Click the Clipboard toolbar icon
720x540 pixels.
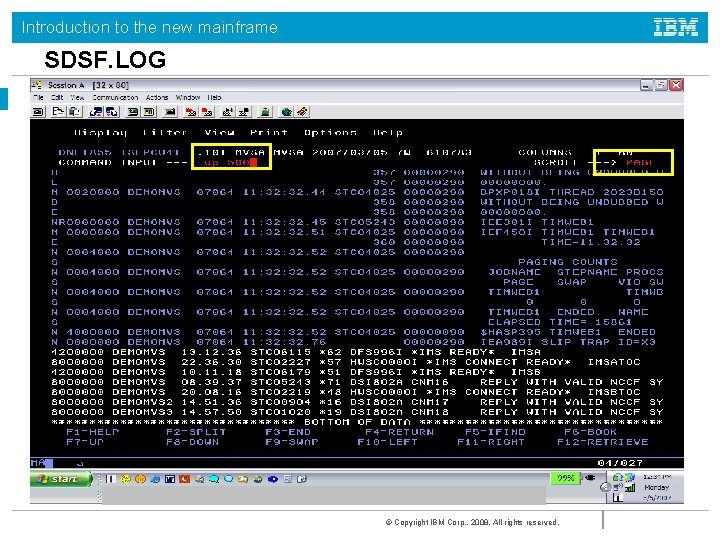(x=265, y=112)
